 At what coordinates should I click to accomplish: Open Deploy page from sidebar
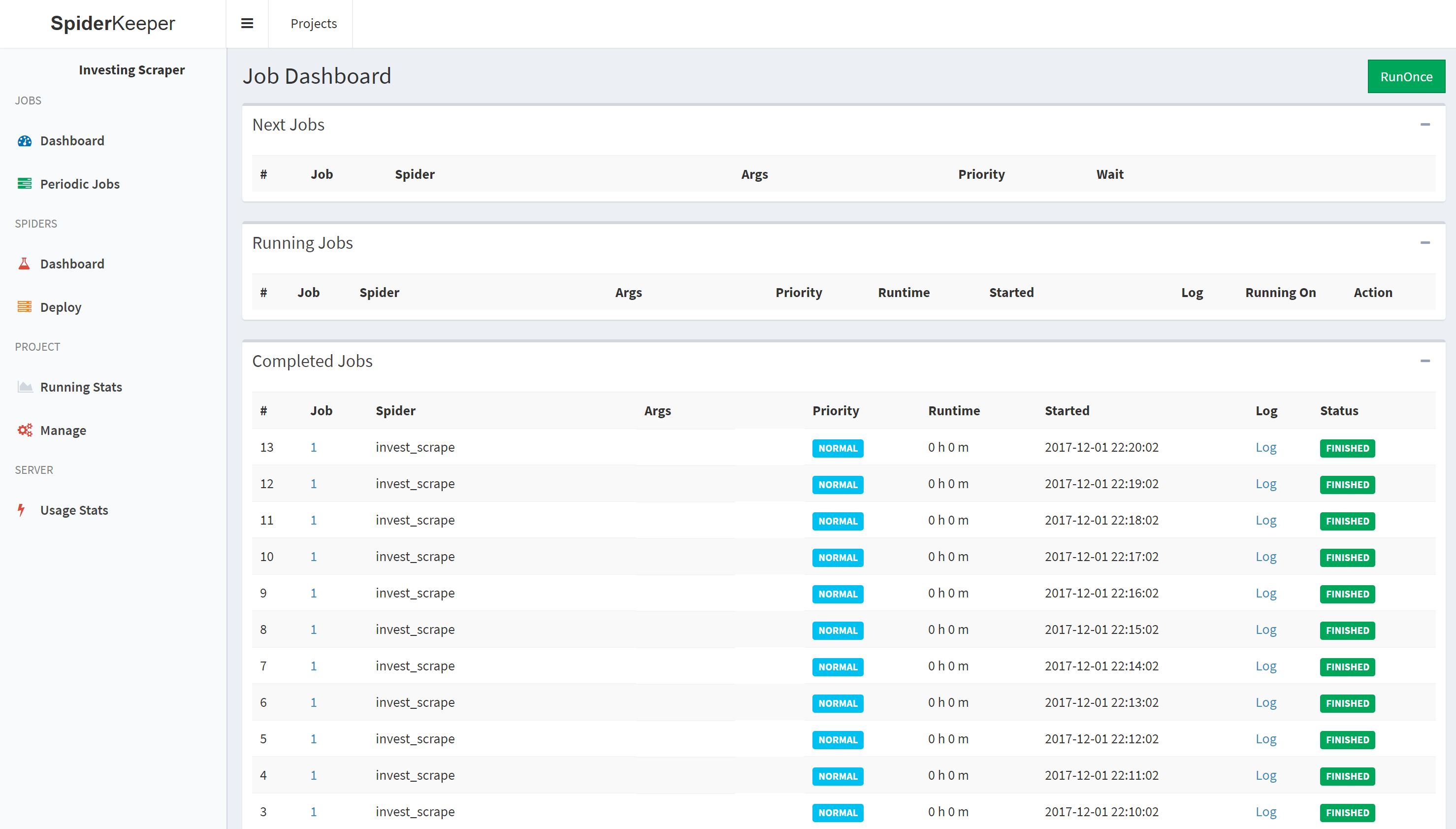[61, 307]
